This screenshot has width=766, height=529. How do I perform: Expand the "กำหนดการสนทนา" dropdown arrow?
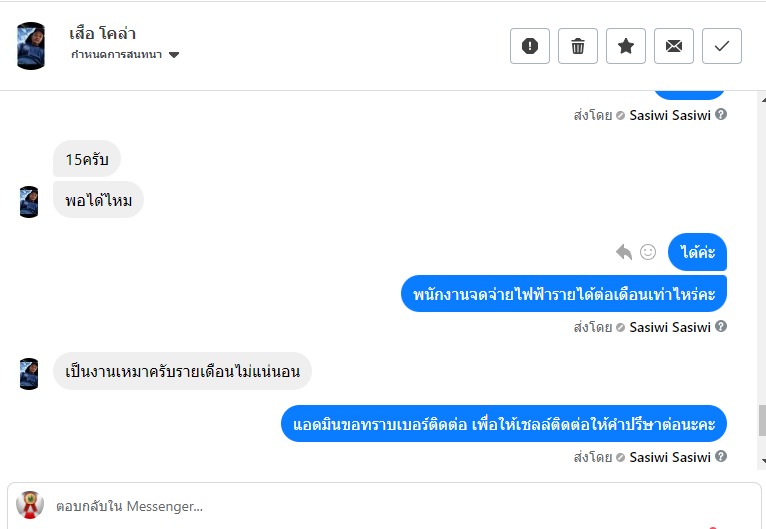174,55
